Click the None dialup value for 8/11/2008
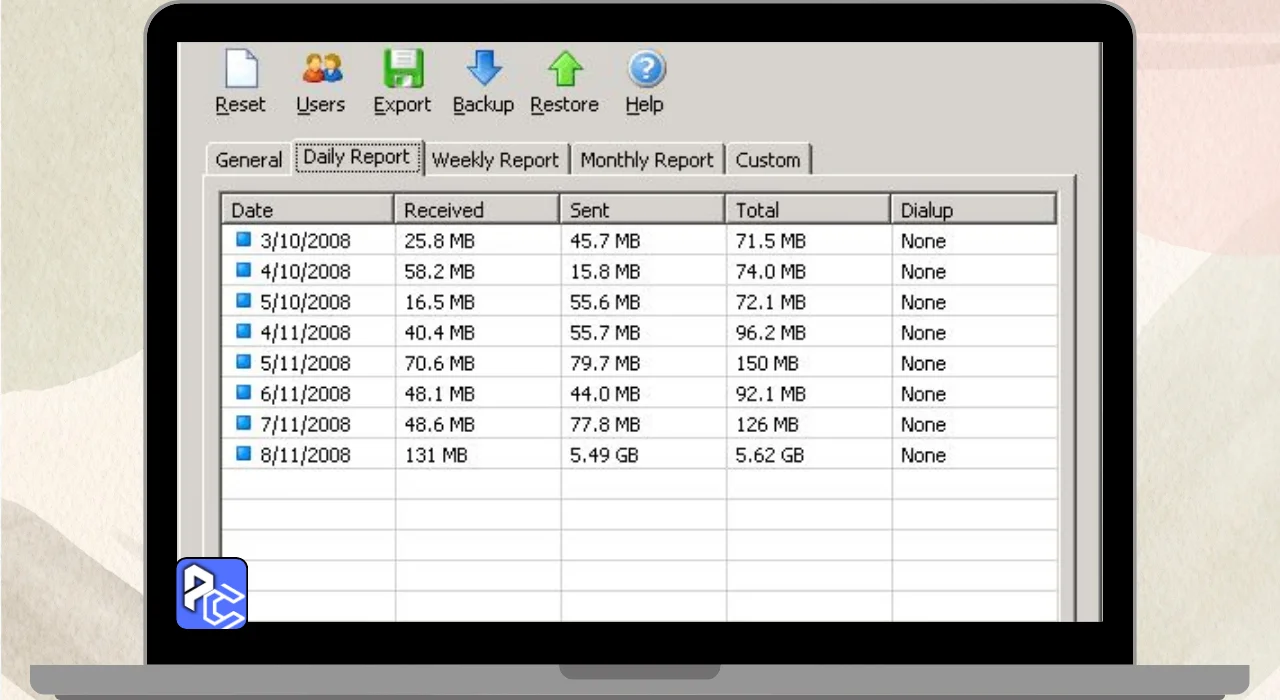This screenshot has height=700, width=1280. (x=923, y=455)
